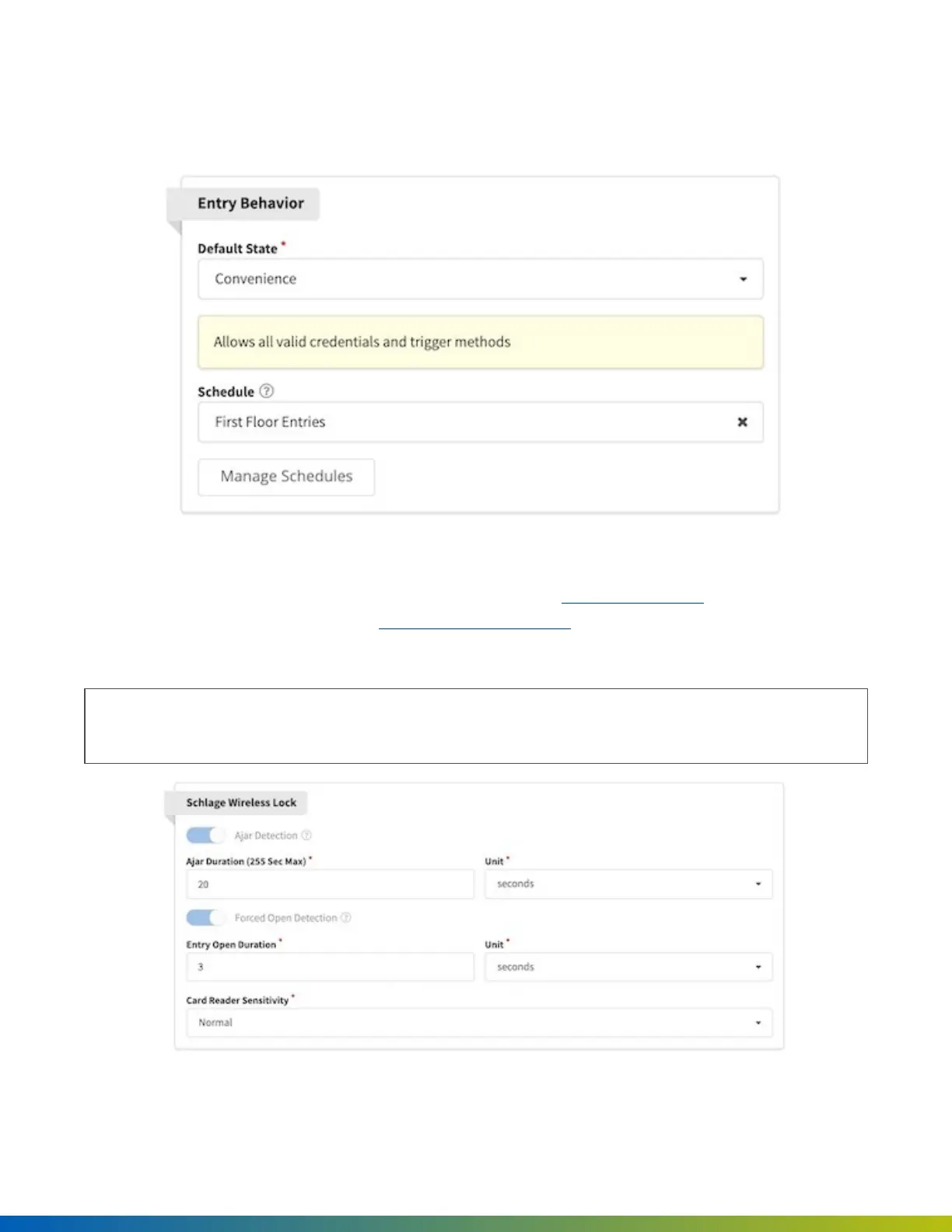The width and height of the screenshot is (952, 1232).
Task: Disable the Forced Open Detection switch
Action: tap(205, 918)
